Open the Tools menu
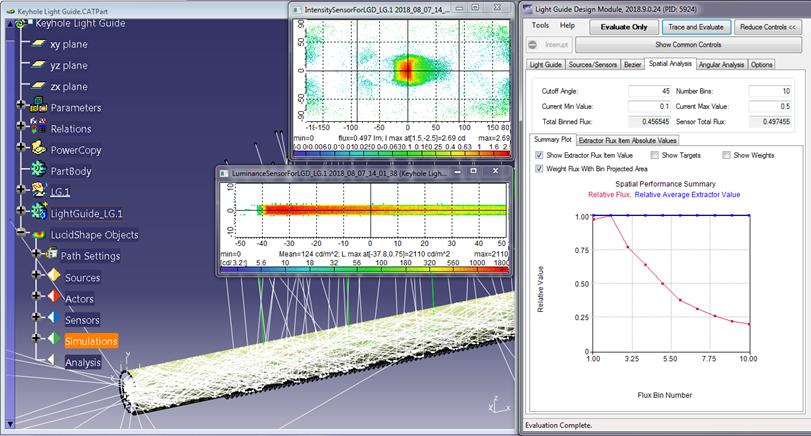This screenshot has height=436, width=811. pos(540,25)
